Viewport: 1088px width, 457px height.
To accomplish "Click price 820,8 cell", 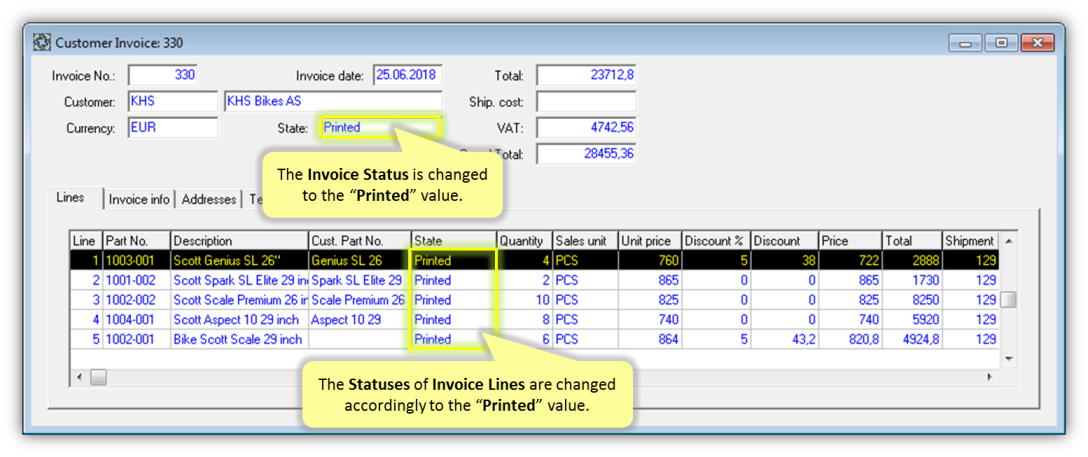I will (x=850, y=339).
